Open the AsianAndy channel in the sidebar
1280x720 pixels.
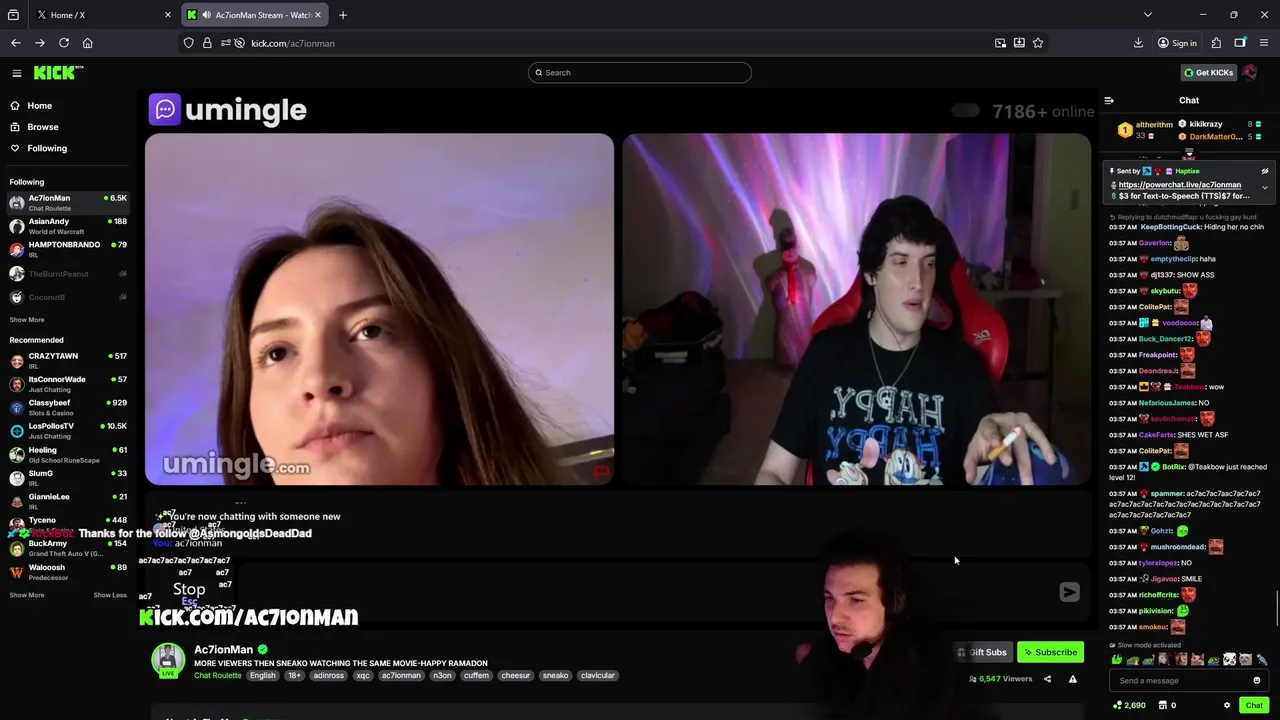pos(69,226)
